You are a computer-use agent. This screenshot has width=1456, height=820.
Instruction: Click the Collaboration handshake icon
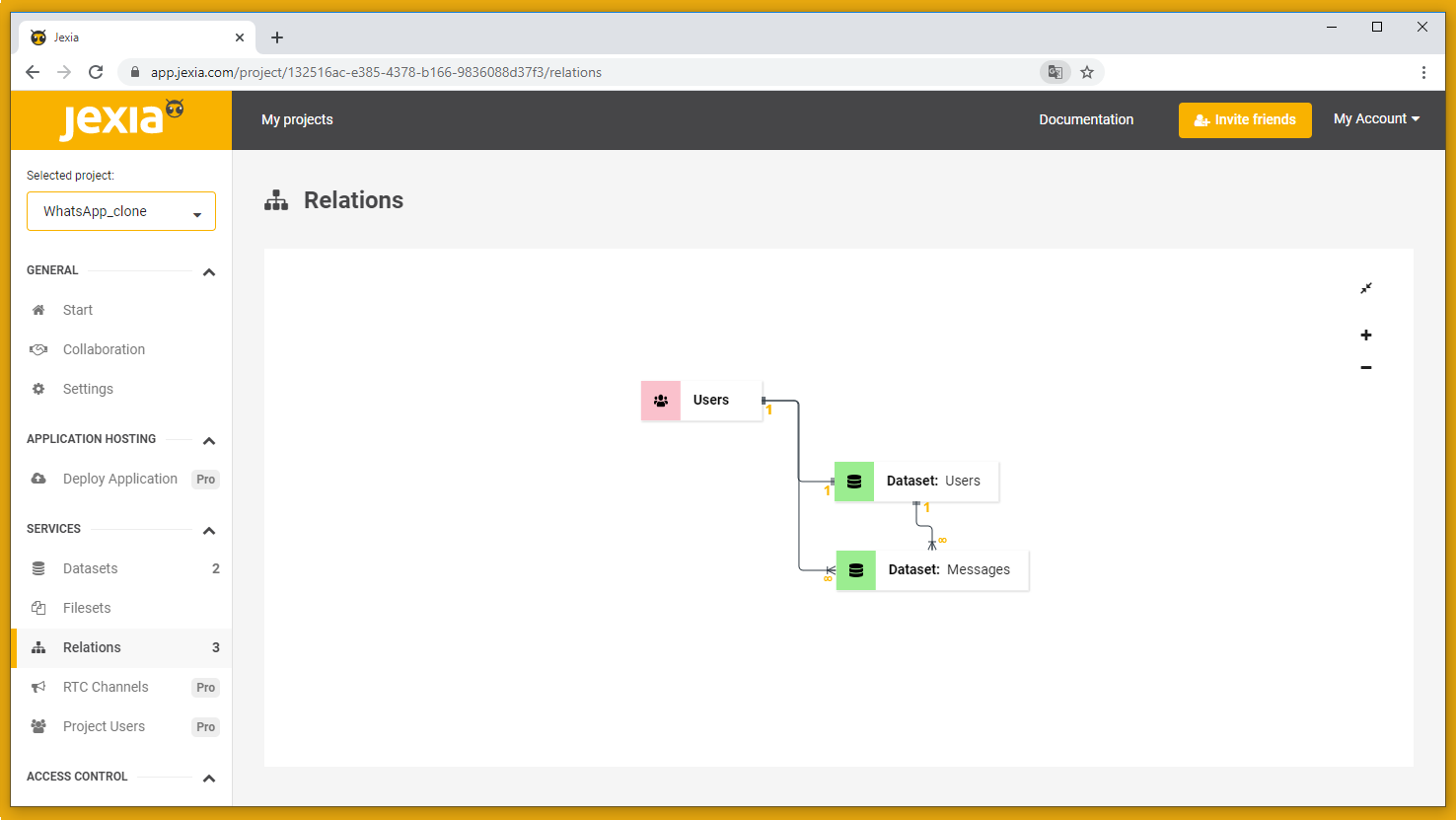(x=38, y=349)
